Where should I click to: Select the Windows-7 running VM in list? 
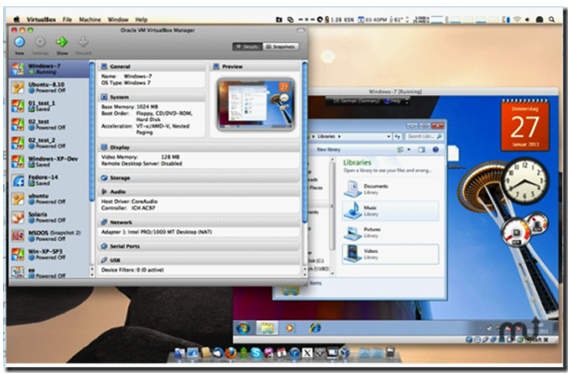(49, 69)
